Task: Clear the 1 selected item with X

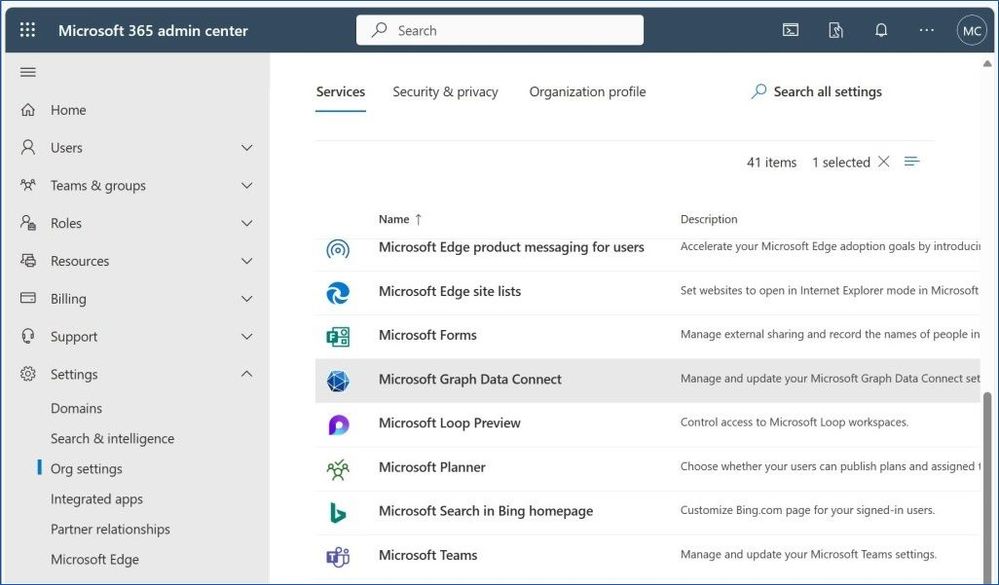Action: tap(884, 162)
